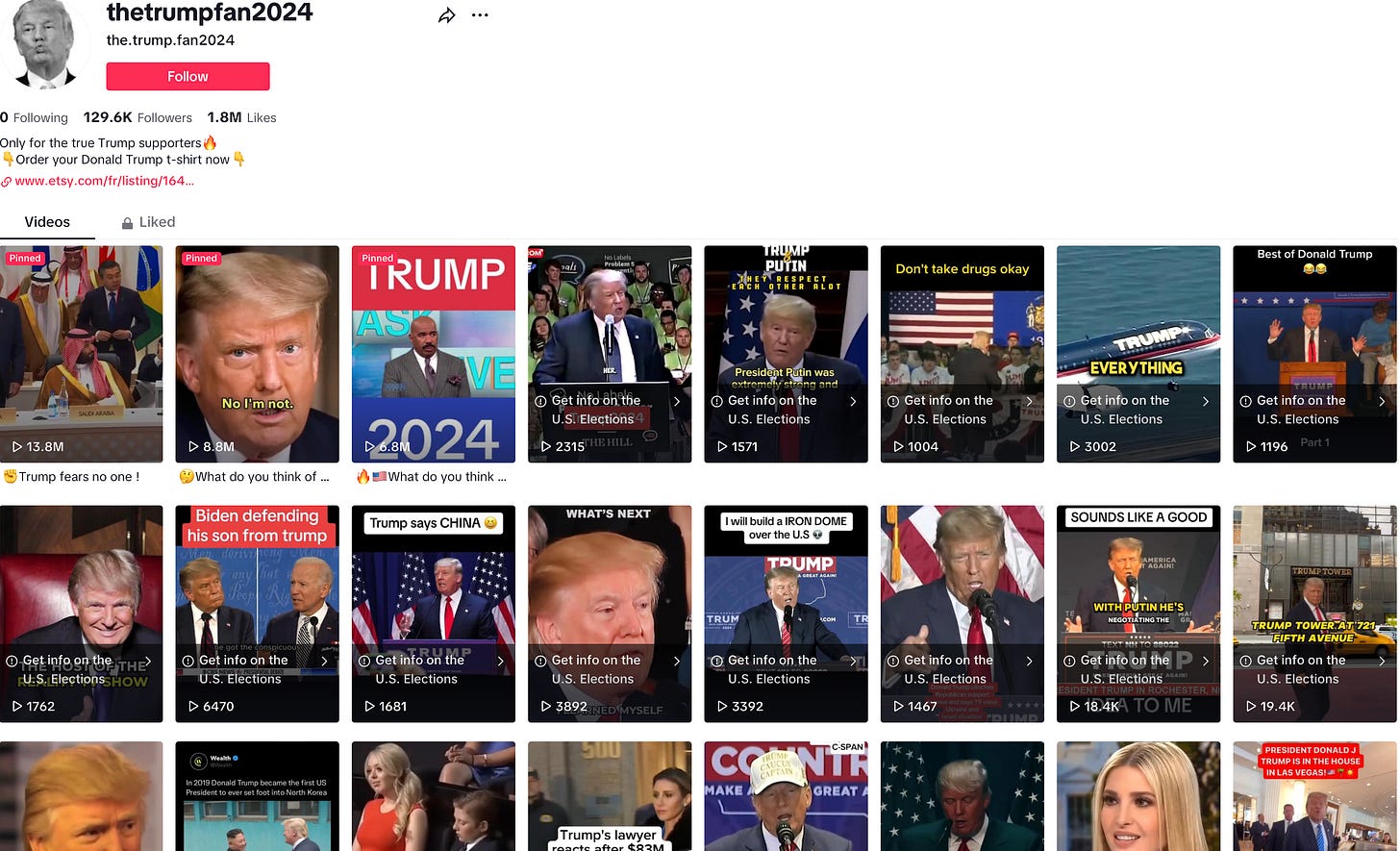Click the red Follow button
1400x851 pixels.
187,76
